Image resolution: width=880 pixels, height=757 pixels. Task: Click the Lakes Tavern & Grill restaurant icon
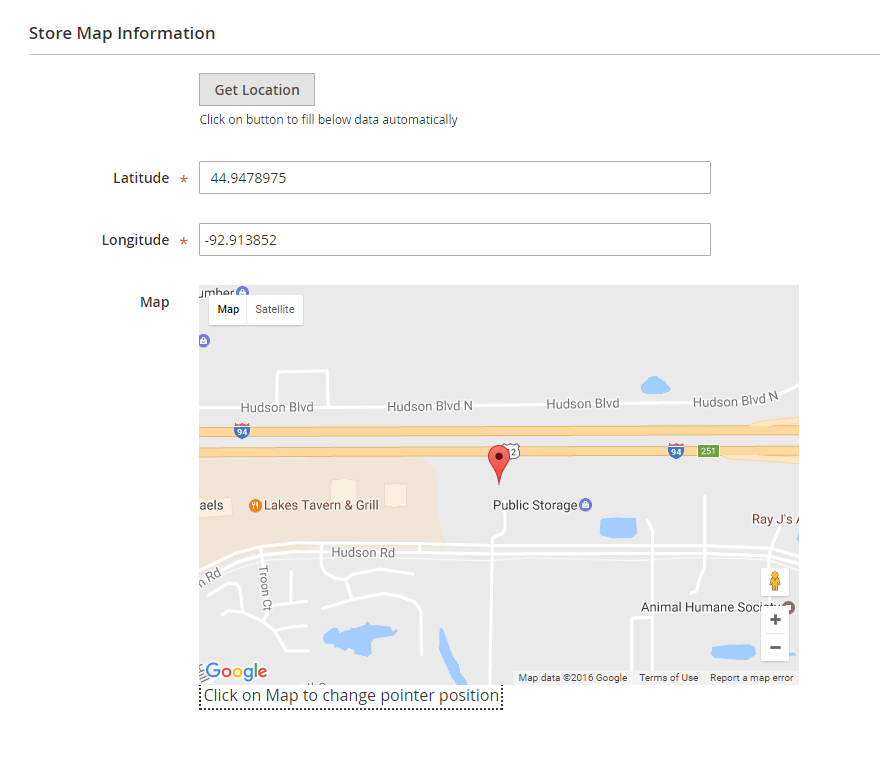tap(255, 505)
